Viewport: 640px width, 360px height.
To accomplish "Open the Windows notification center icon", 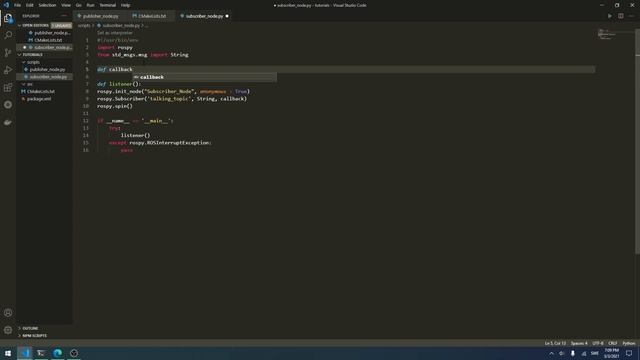I will [x=629, y=353].
